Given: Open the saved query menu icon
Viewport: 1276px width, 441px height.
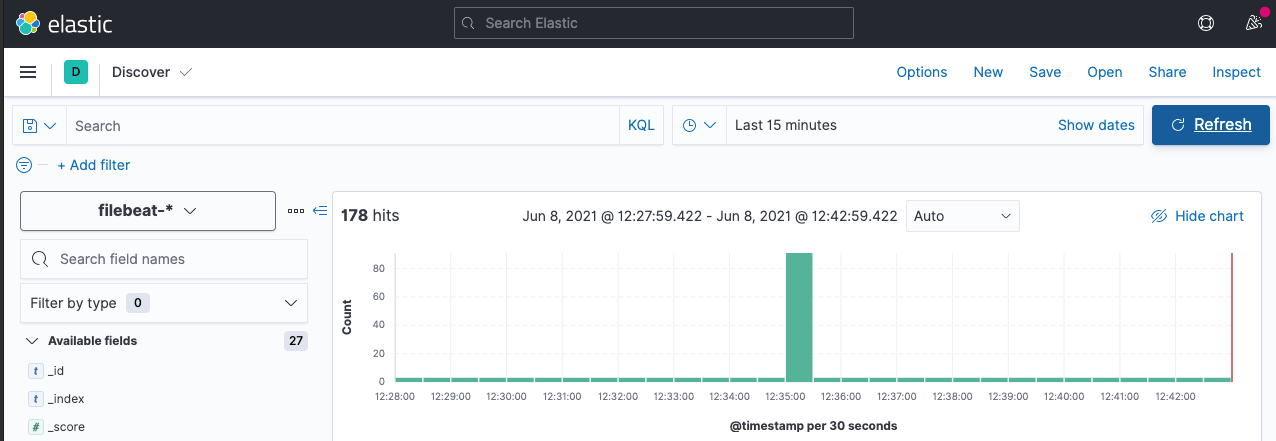Looking at the screenshot, I should pos(39,126).
